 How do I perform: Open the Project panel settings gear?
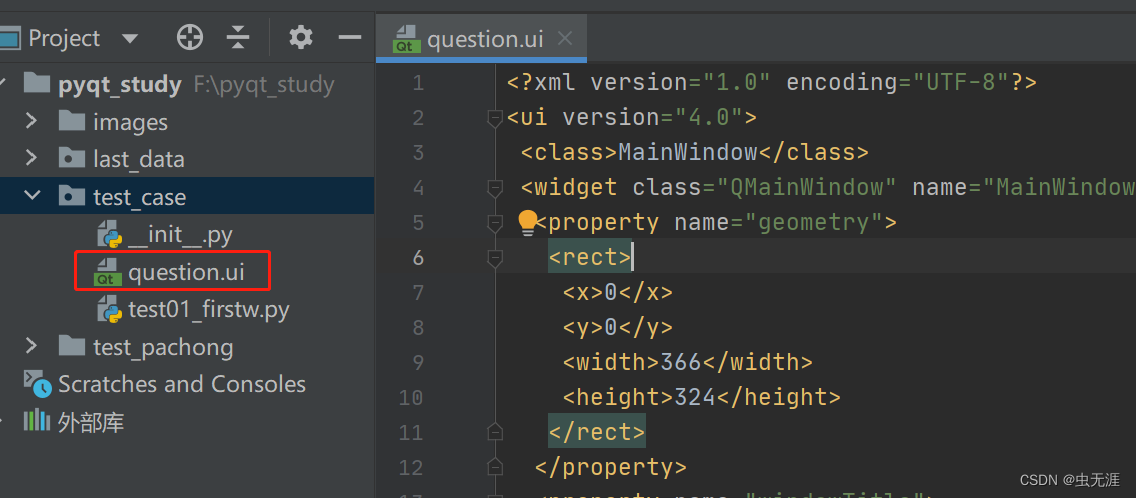(x=301, y=37)
